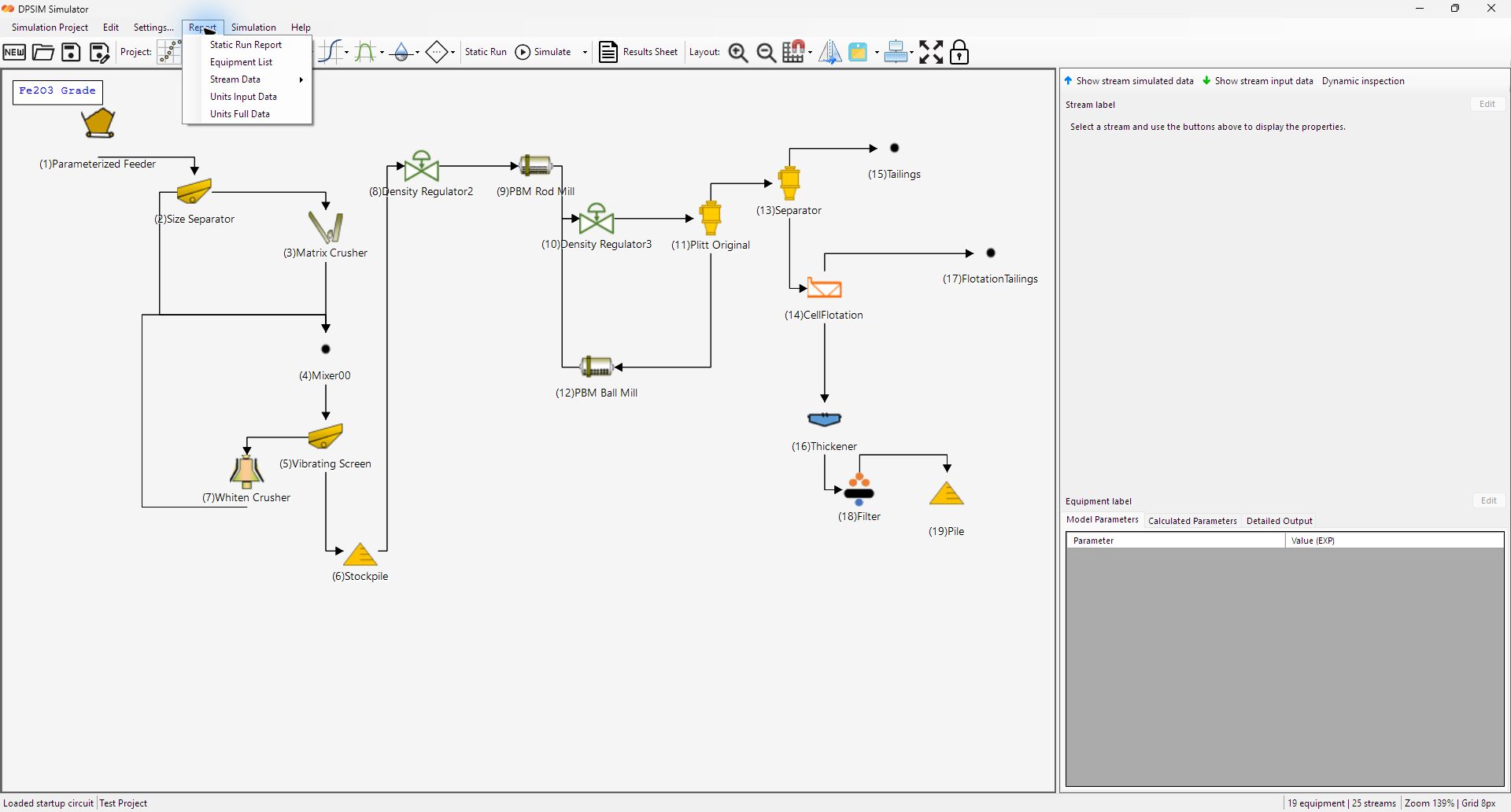Select the Density Regulator3 valve icon
Viewport: 1511px width, 812px height.
click(x=597, y=219)
